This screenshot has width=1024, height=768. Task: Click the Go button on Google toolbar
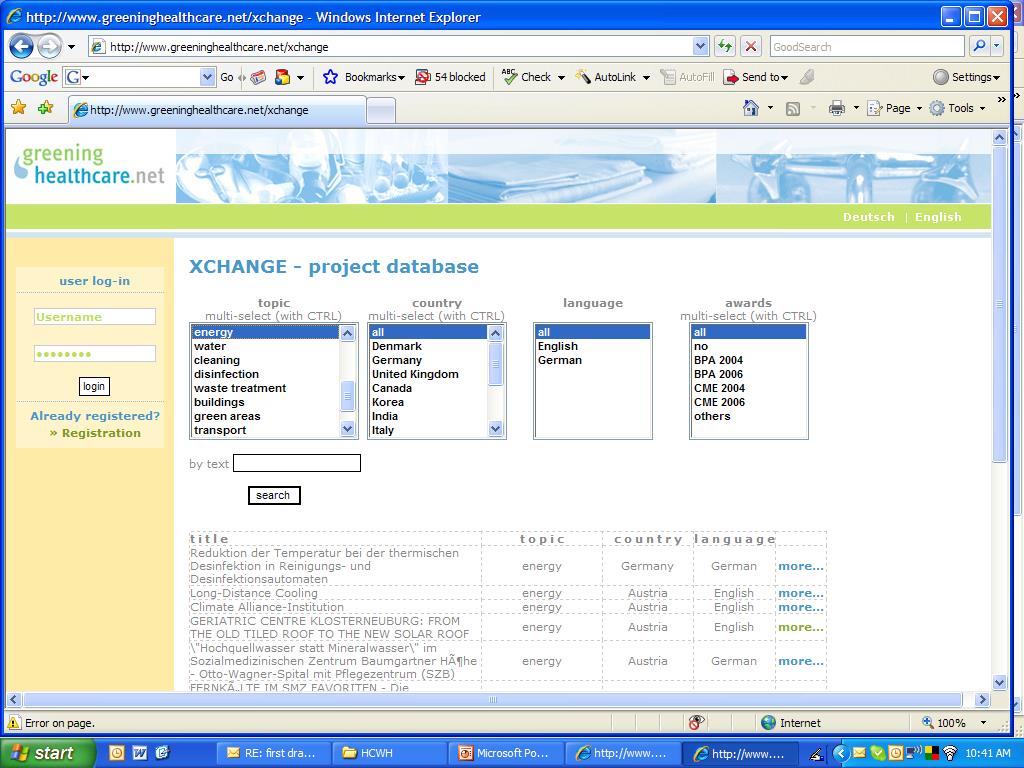coord(227,77)
